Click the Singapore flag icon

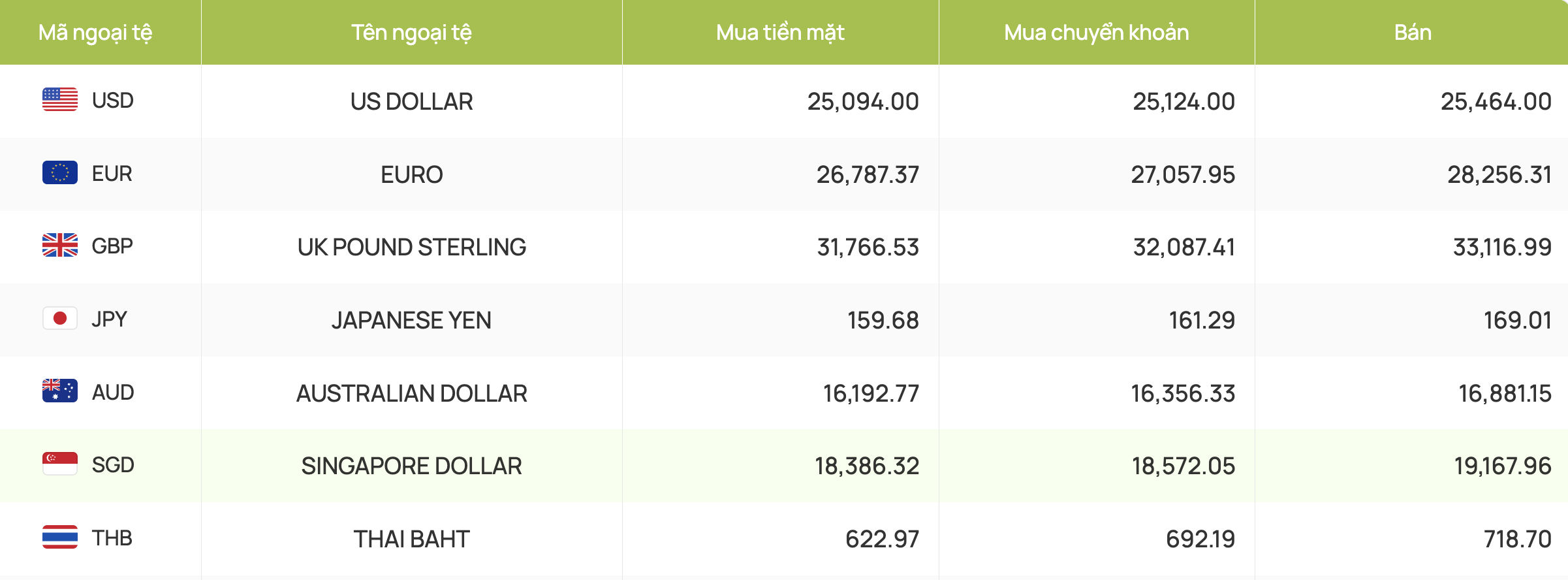click(60, 464)
